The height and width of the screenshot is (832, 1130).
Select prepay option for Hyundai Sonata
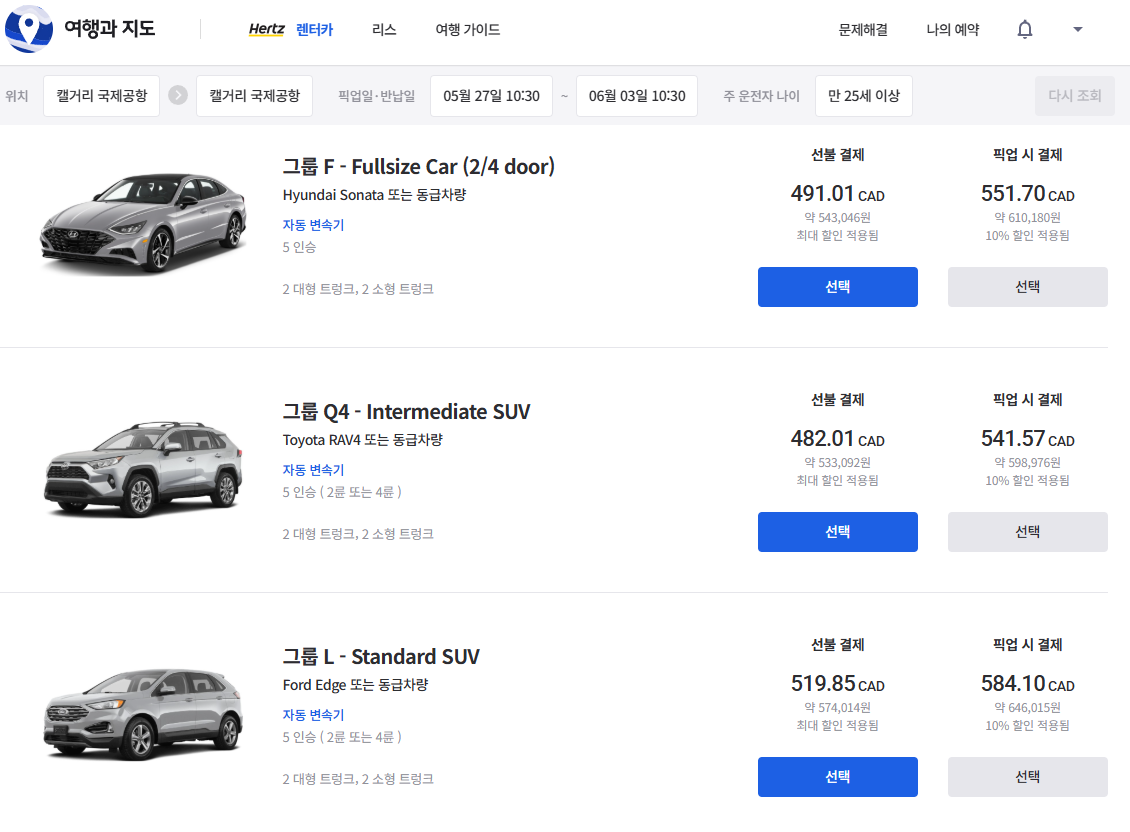pyautogui.click(x=837, y=287)
